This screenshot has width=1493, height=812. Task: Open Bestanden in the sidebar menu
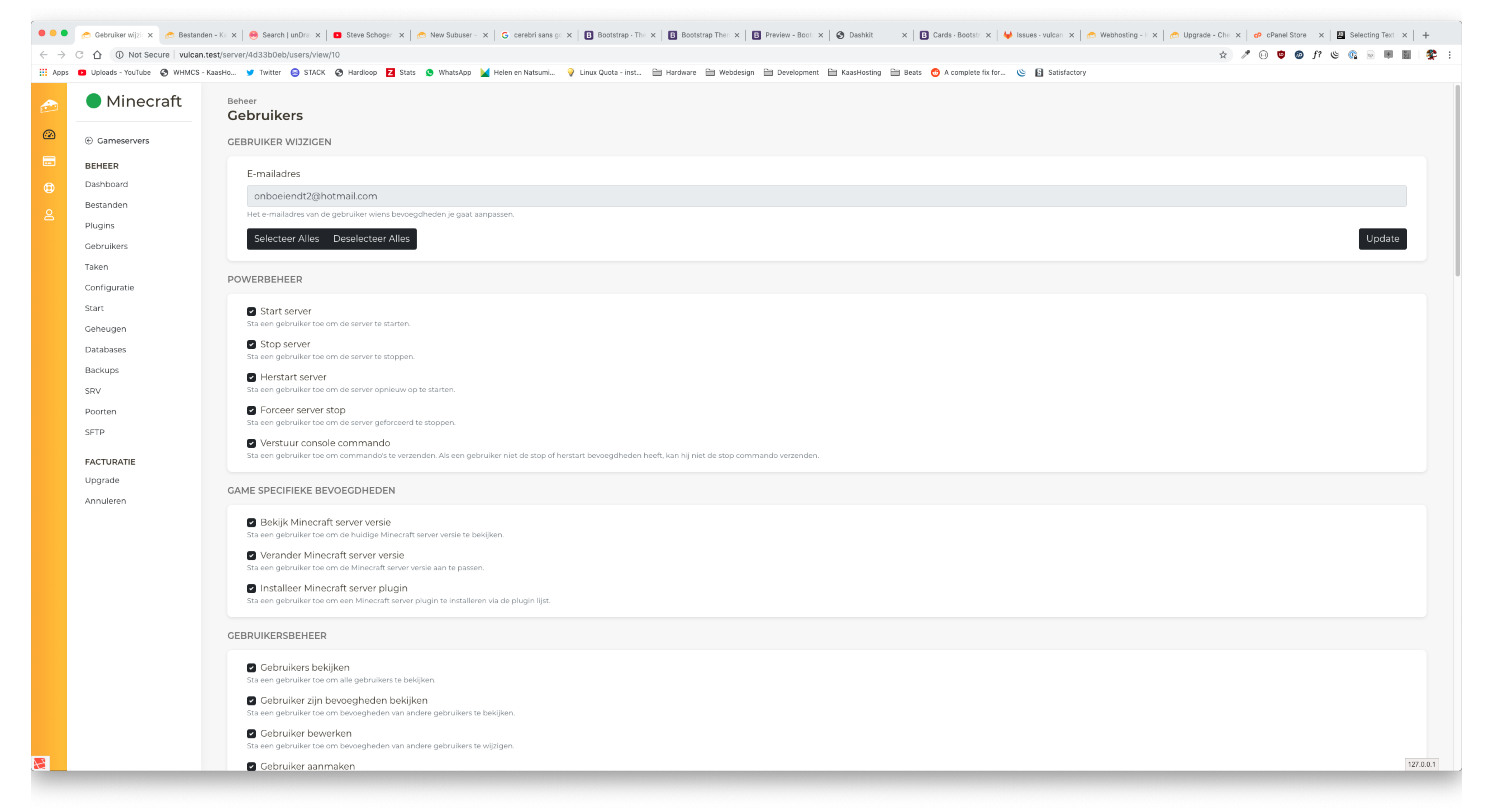click(x=106, y=205)
